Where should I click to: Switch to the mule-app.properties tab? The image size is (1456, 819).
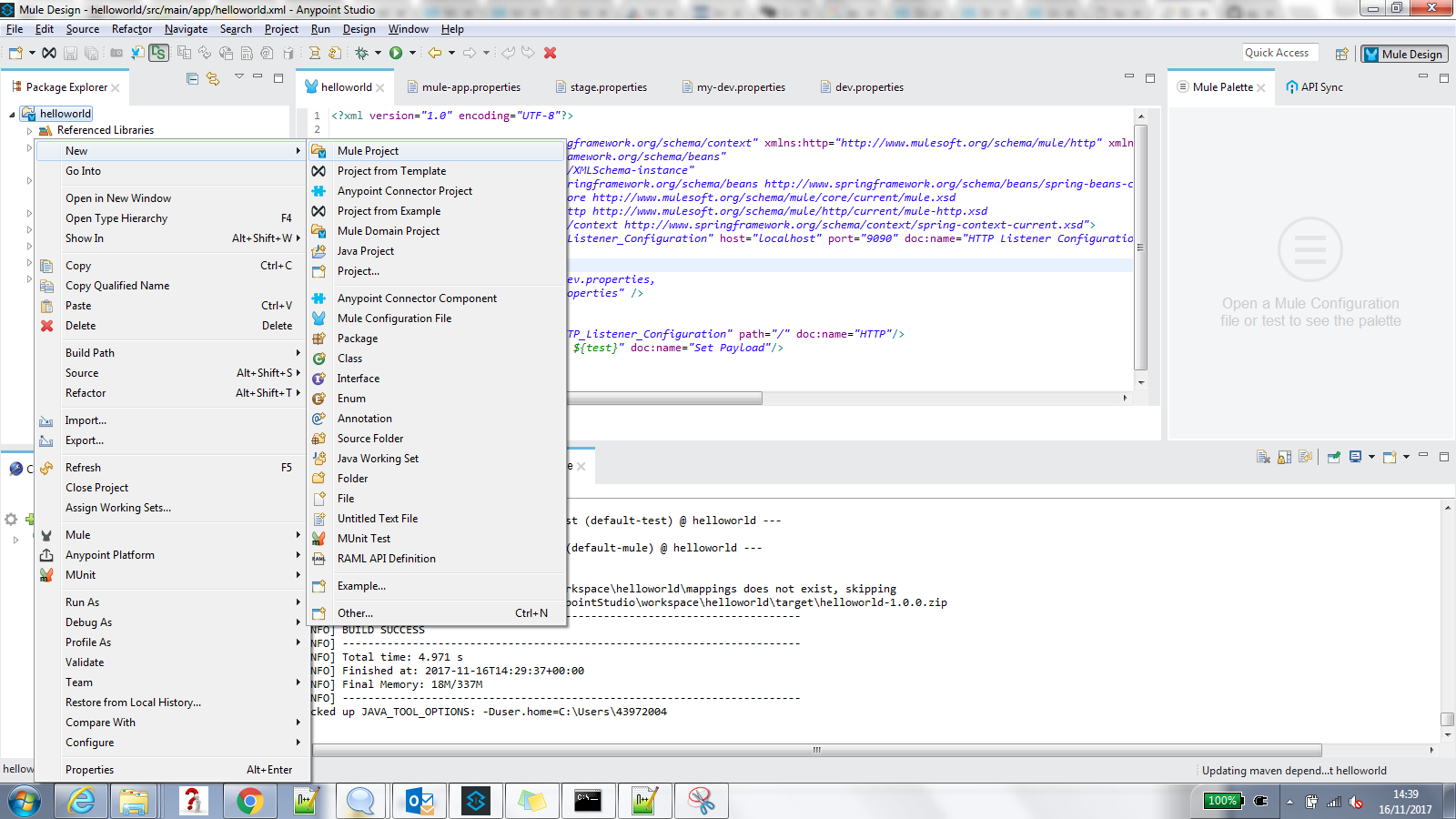coord(470,87)
